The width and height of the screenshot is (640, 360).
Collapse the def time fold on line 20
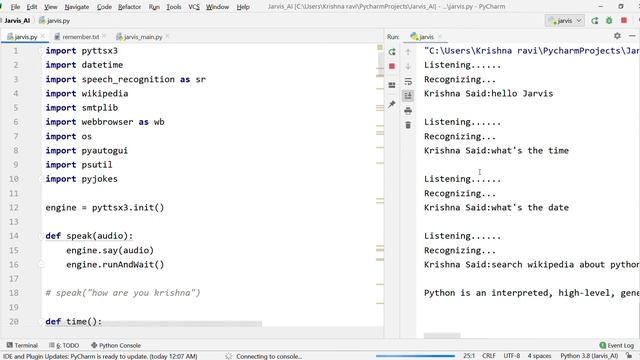[40, 322]
